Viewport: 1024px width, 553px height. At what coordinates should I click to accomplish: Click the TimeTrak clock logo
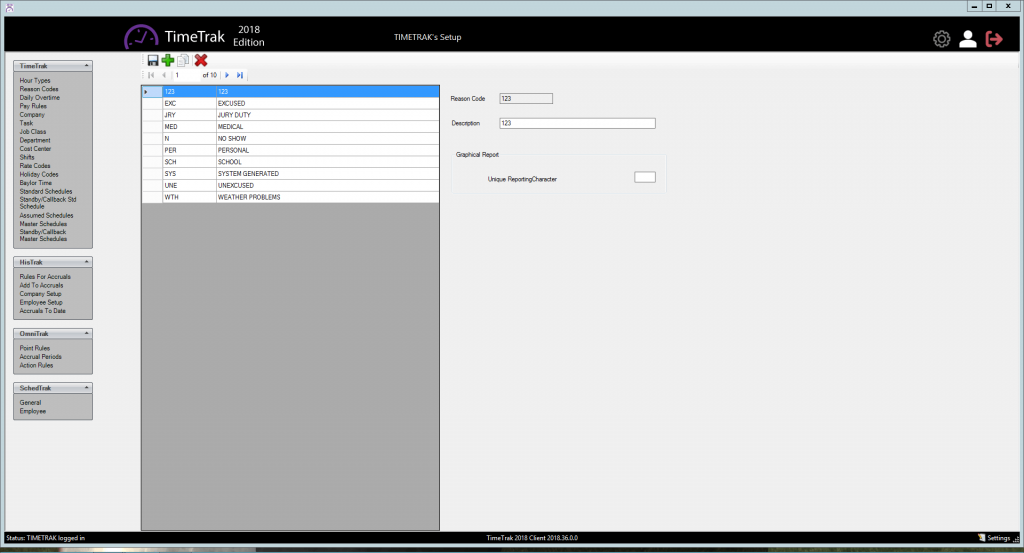(141, 37)
